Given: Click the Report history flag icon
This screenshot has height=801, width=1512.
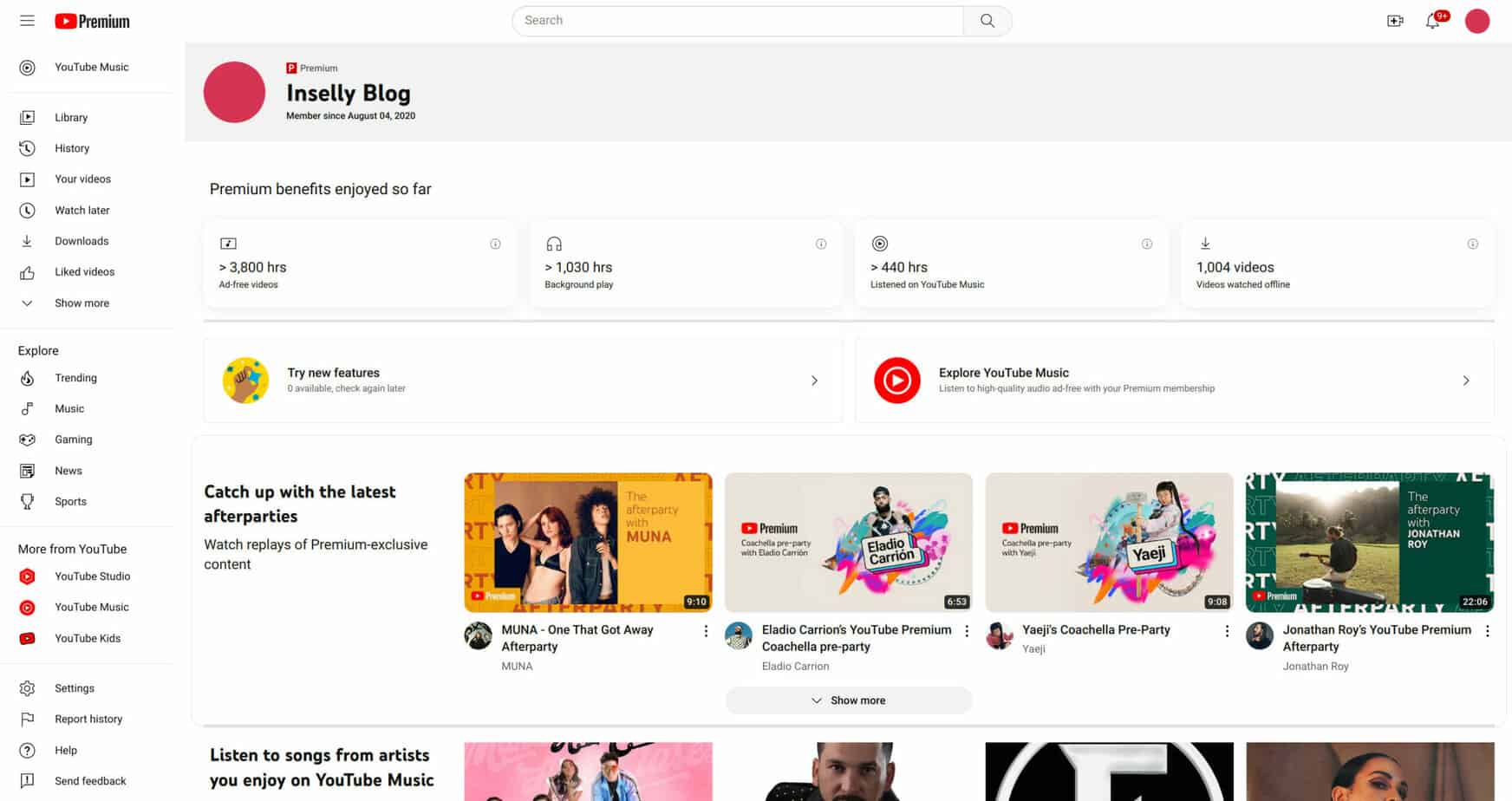Looking at the screenshot, I should 28,720.
